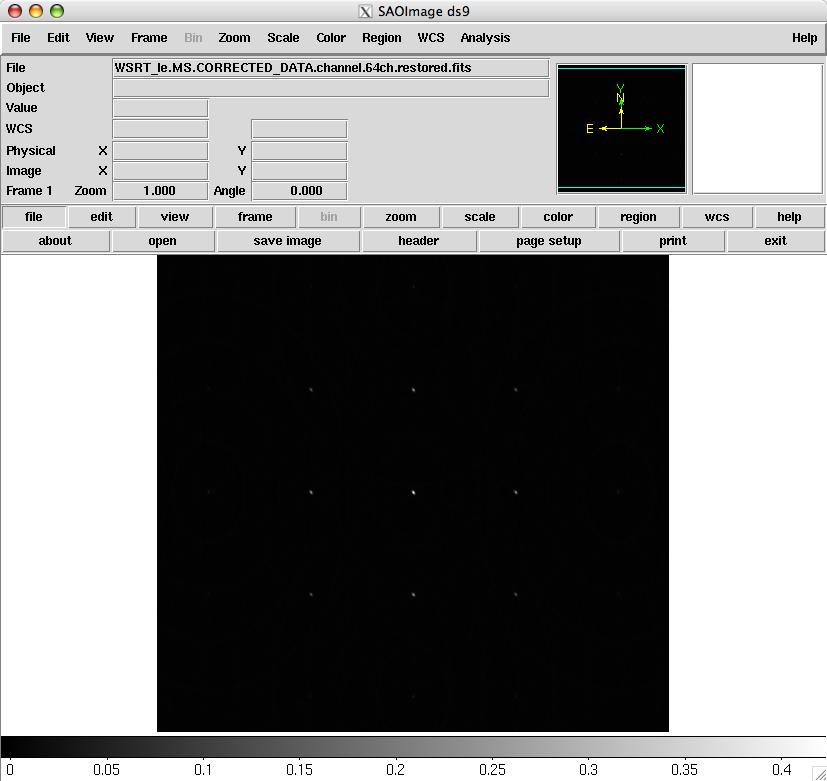Image resolution: width=827 pixels, height=781 pixels.
Task: Click the X11 icon in title bar
Action: (x=365, y=11)
